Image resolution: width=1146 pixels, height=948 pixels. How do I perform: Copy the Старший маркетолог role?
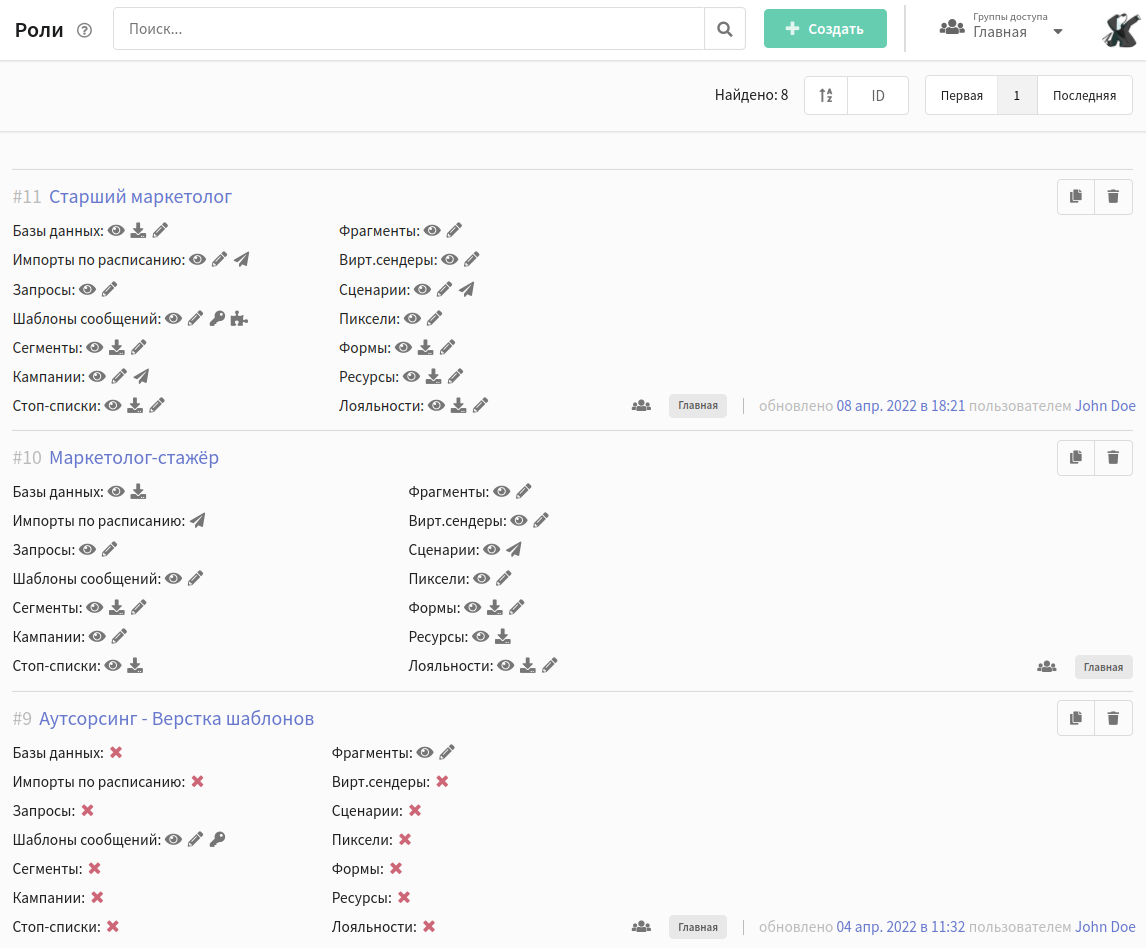1076,197
